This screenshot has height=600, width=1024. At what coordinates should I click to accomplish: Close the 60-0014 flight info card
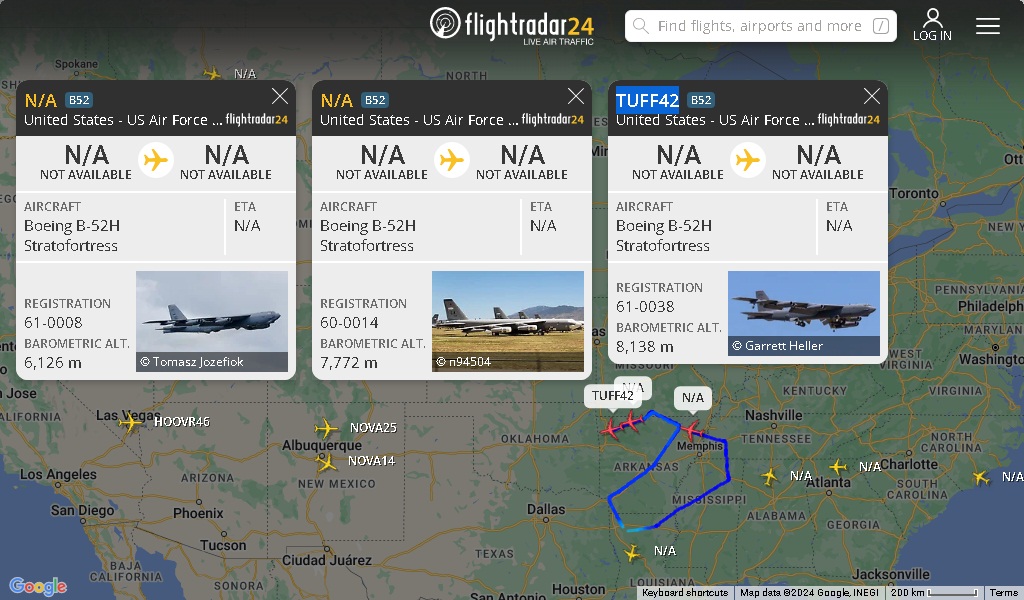pyautogui.click(x=575, y=97)
